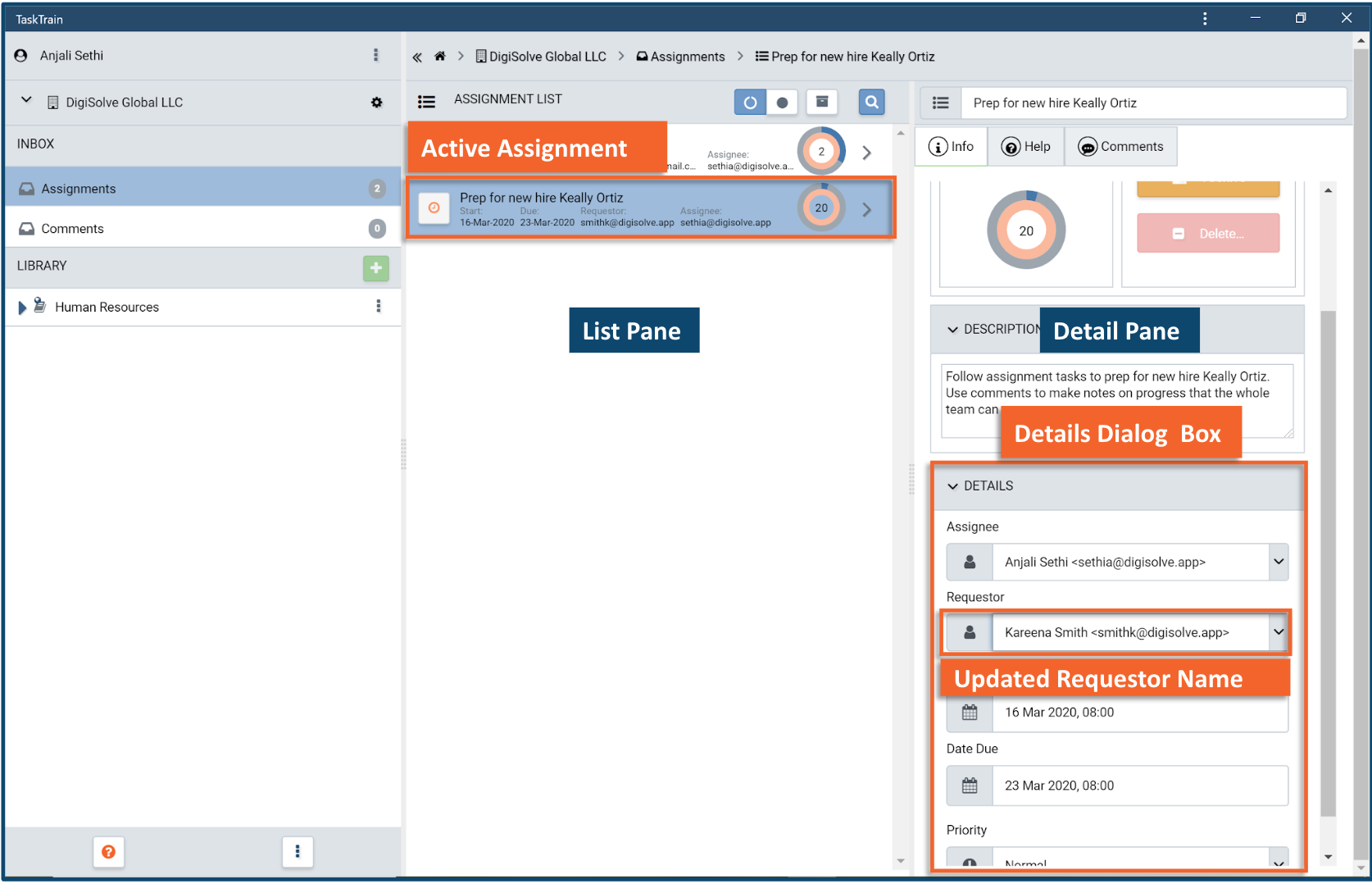Collapse navigation with double-chevron icon

click(x=417, y=57)
